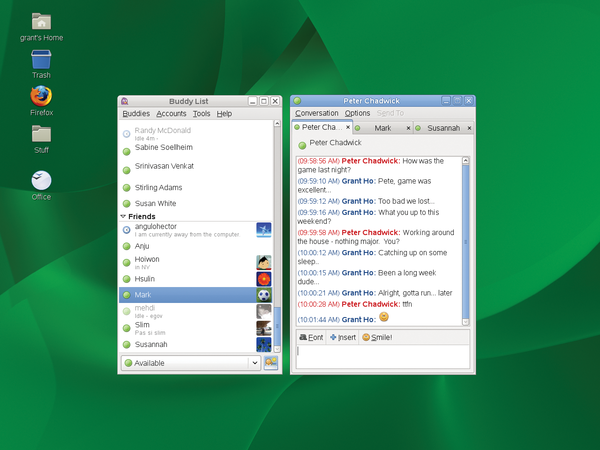Open the Available status dropdown
The image size is (600, 450).
pos(191,363)
